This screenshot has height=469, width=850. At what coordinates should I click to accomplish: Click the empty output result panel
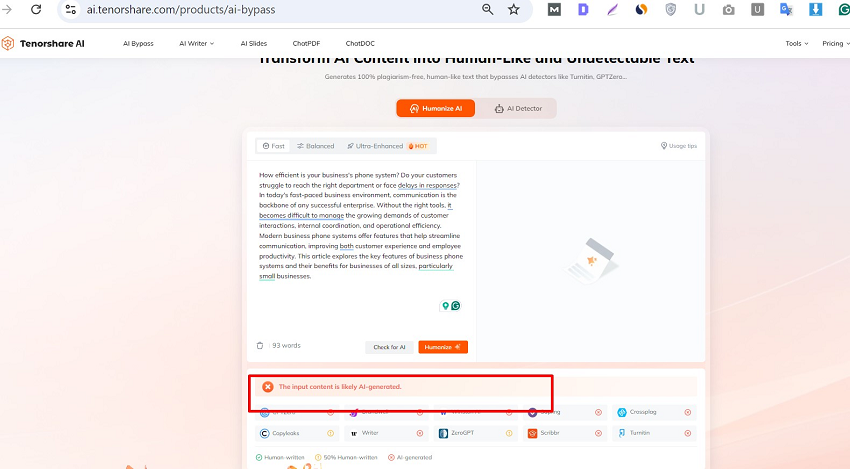[x=591, y=261]
